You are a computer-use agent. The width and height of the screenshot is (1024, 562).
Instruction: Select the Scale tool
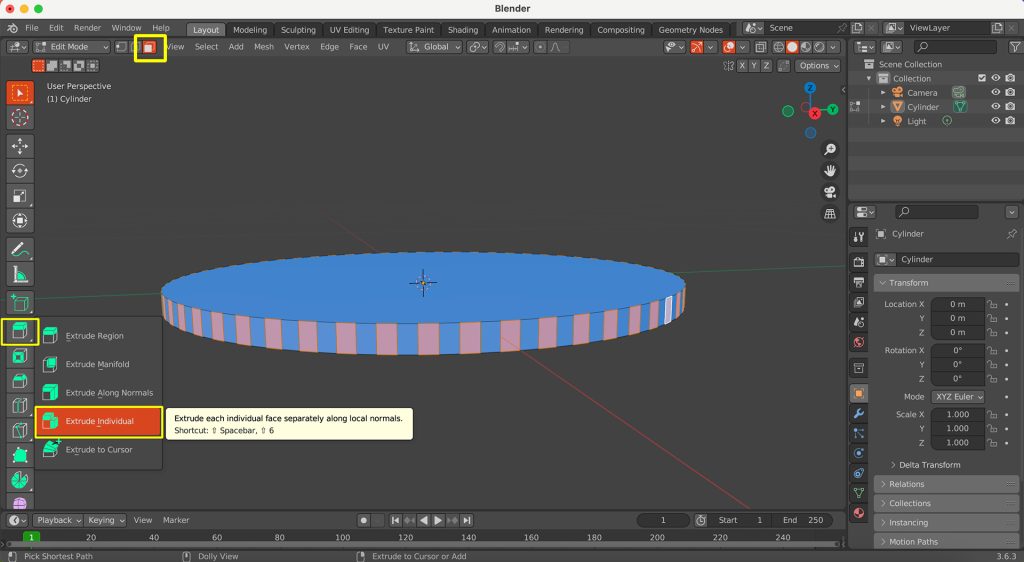tap(20, 196)
